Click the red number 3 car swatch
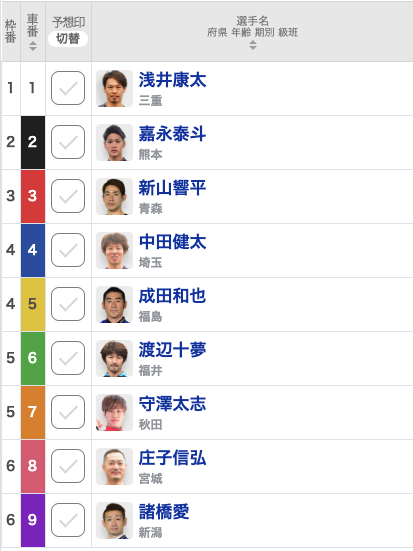 [x=33, y=196]
